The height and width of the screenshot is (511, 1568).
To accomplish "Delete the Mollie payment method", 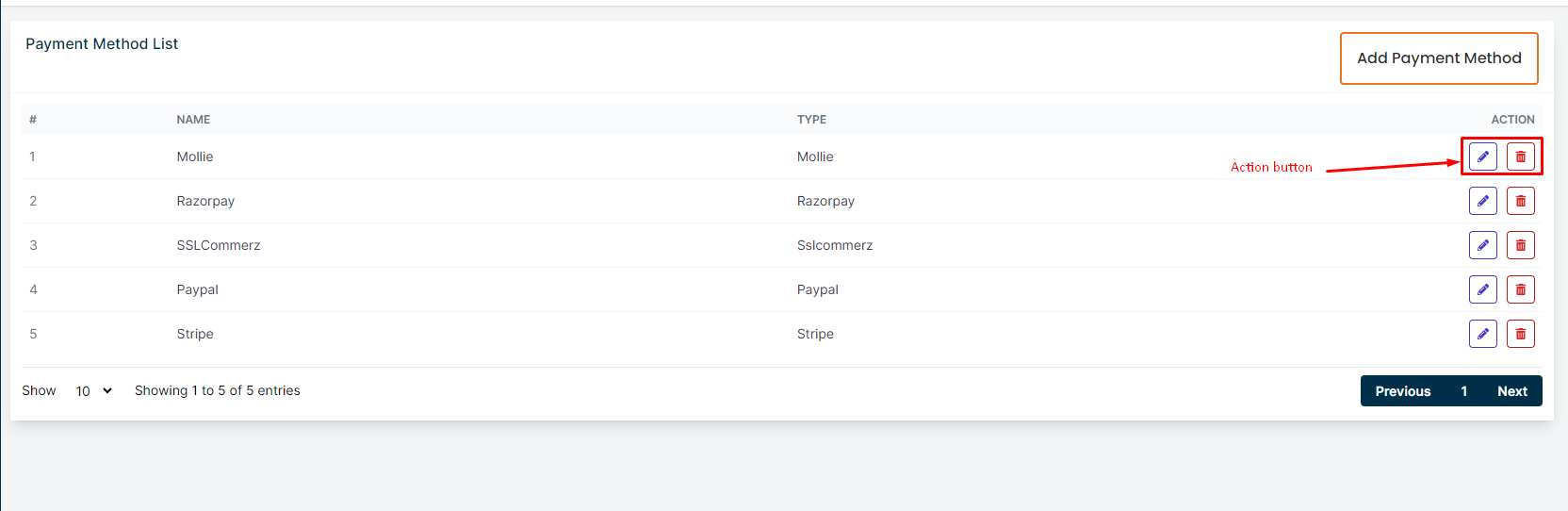I will [x=1520, y=157].
